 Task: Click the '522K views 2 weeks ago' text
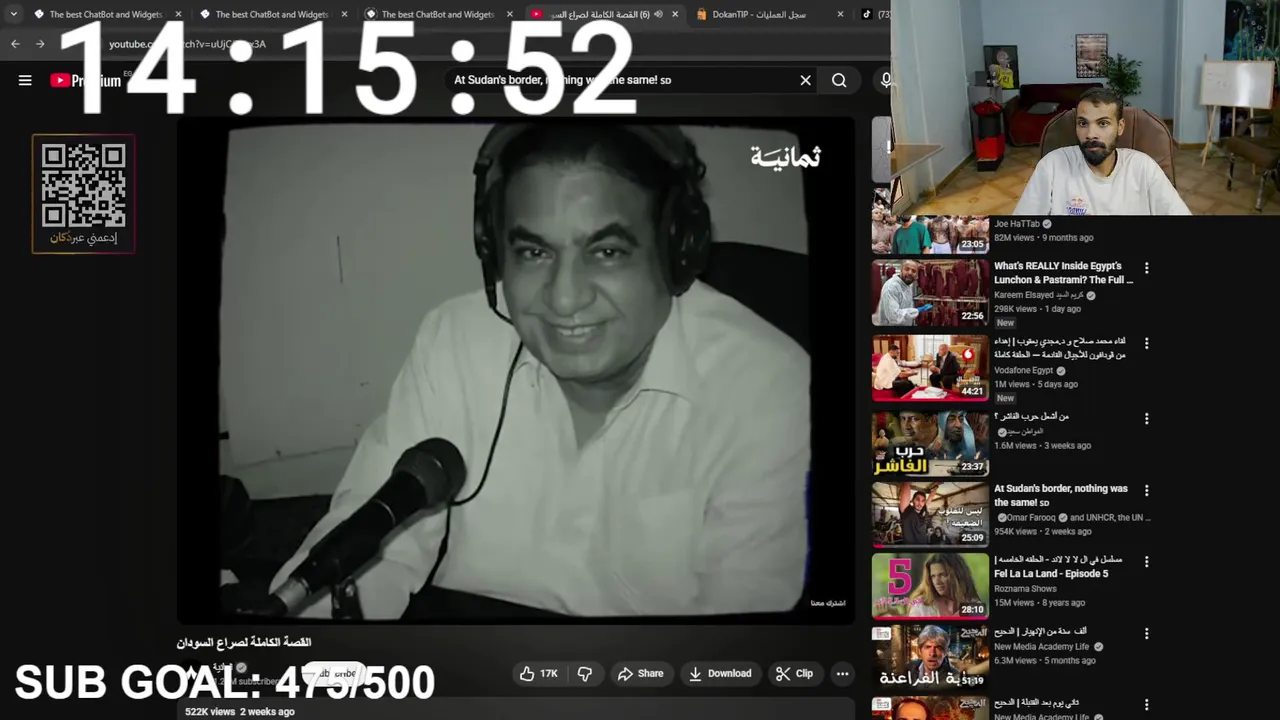240,712
